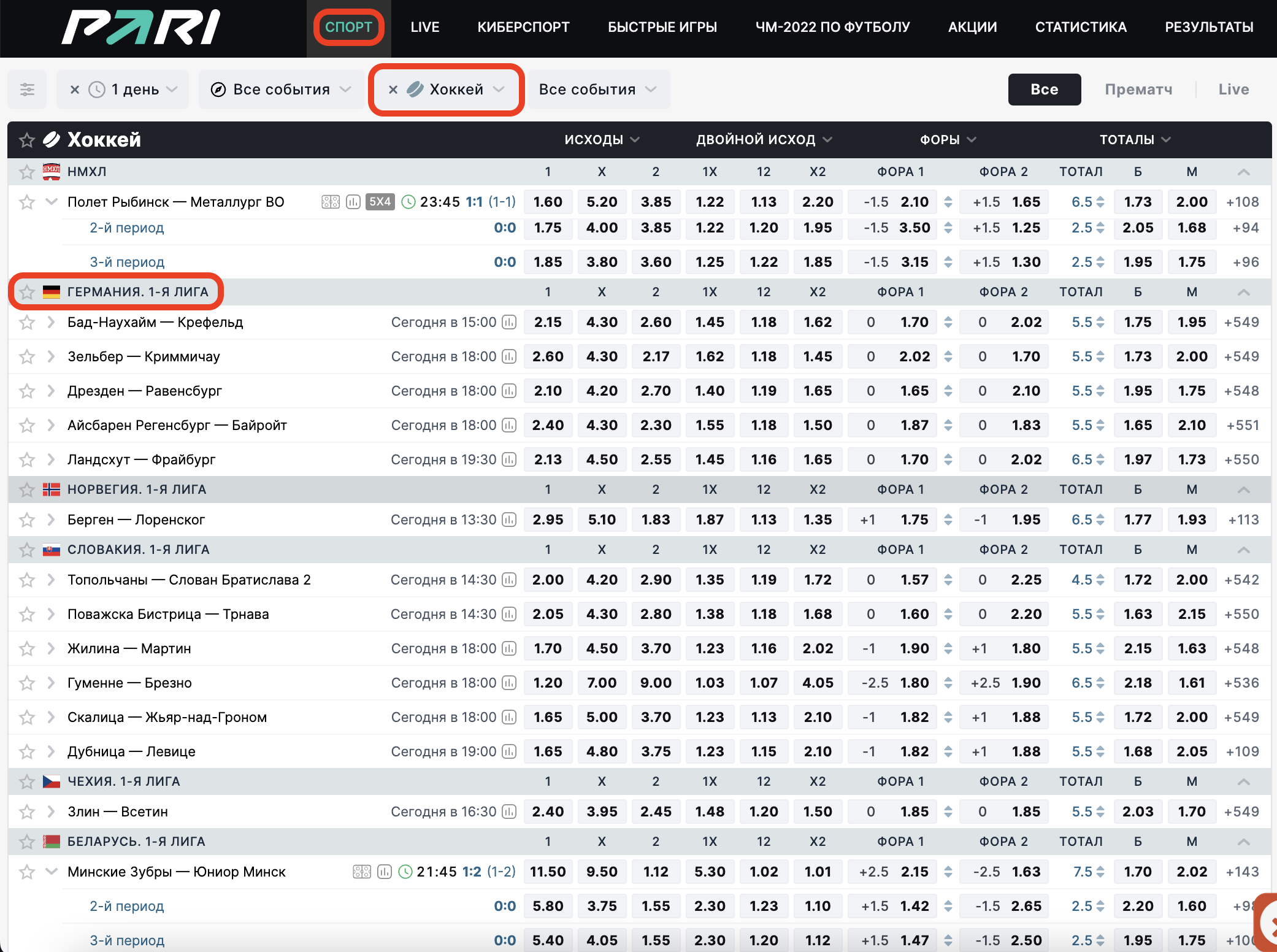Screen dimensions: 1277x952
Task: Switch to the LIVE tab
Action: tap(425, 27)
